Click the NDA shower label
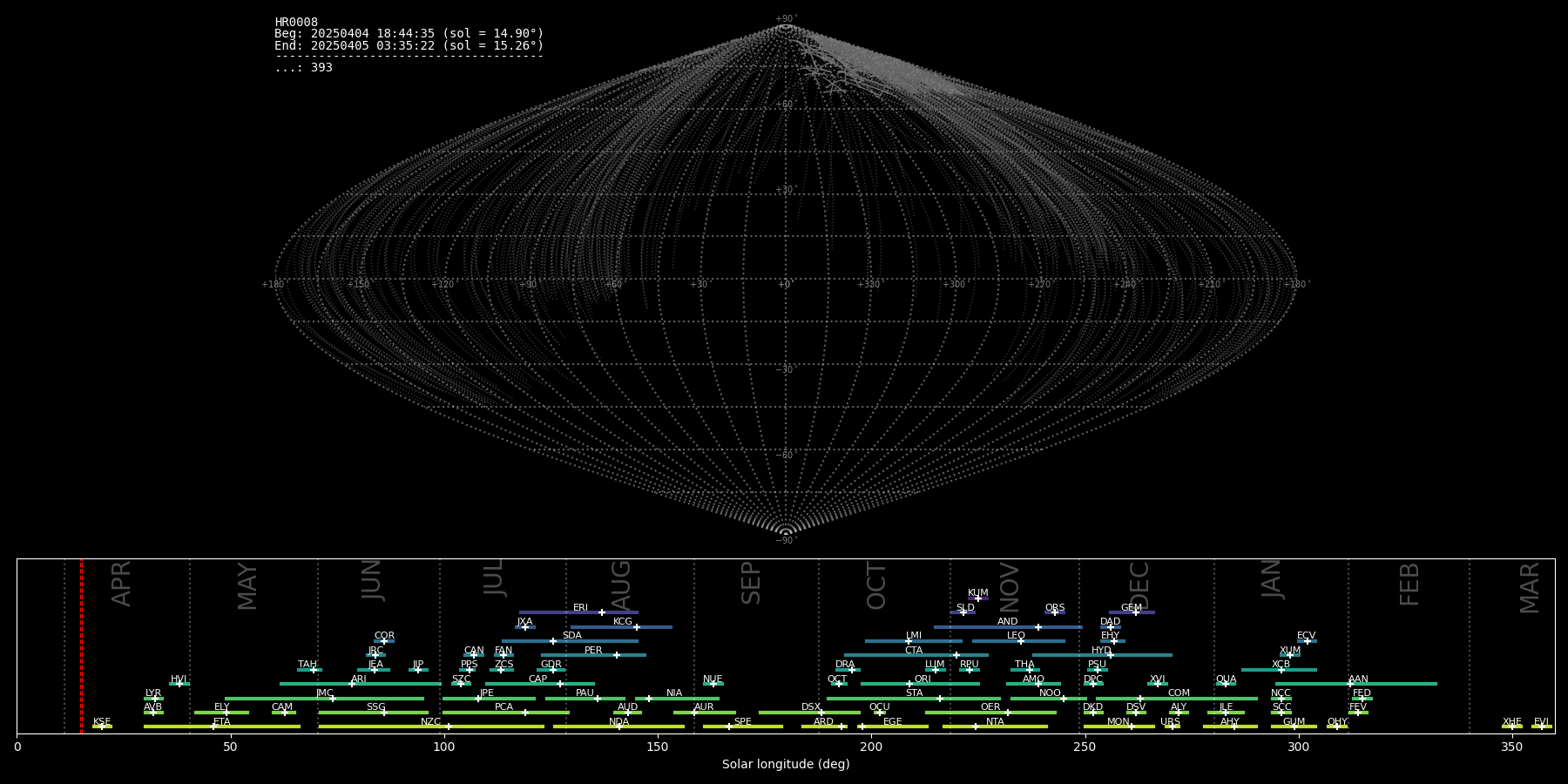This screenshot has width=1568, height=784. pos(619,722)
